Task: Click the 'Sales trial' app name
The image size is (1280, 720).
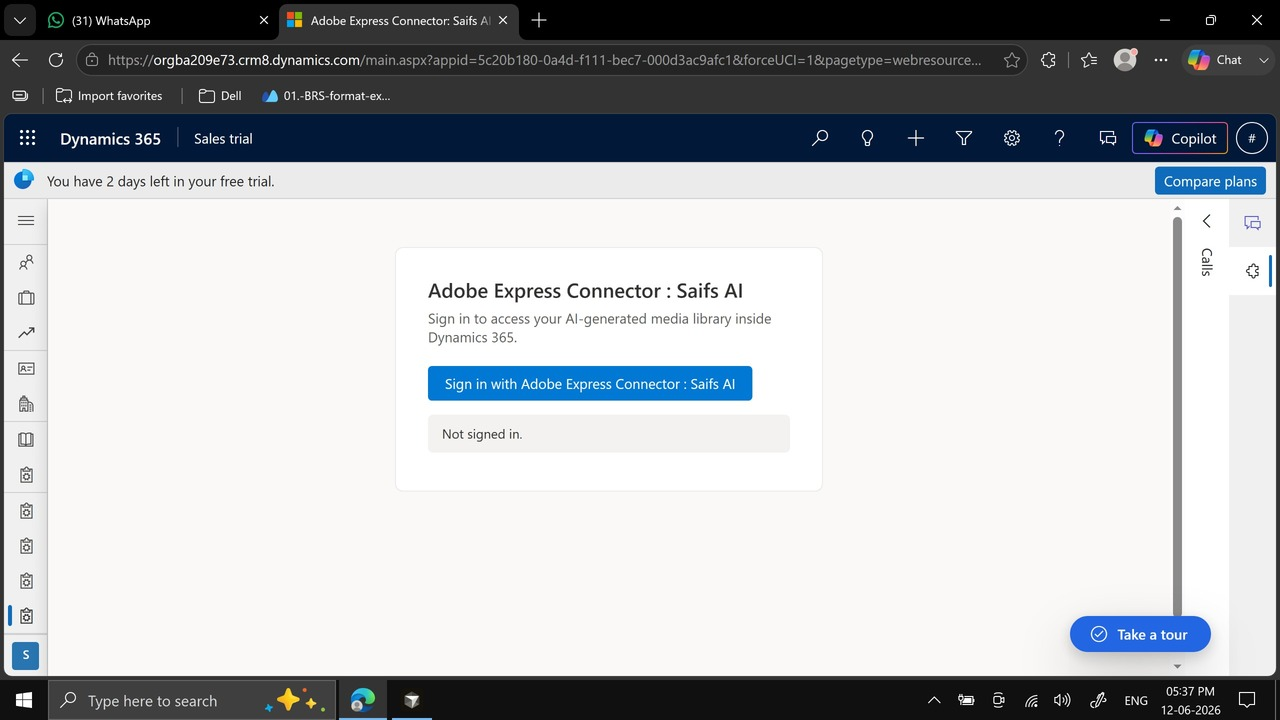Action: click(223, 139)
